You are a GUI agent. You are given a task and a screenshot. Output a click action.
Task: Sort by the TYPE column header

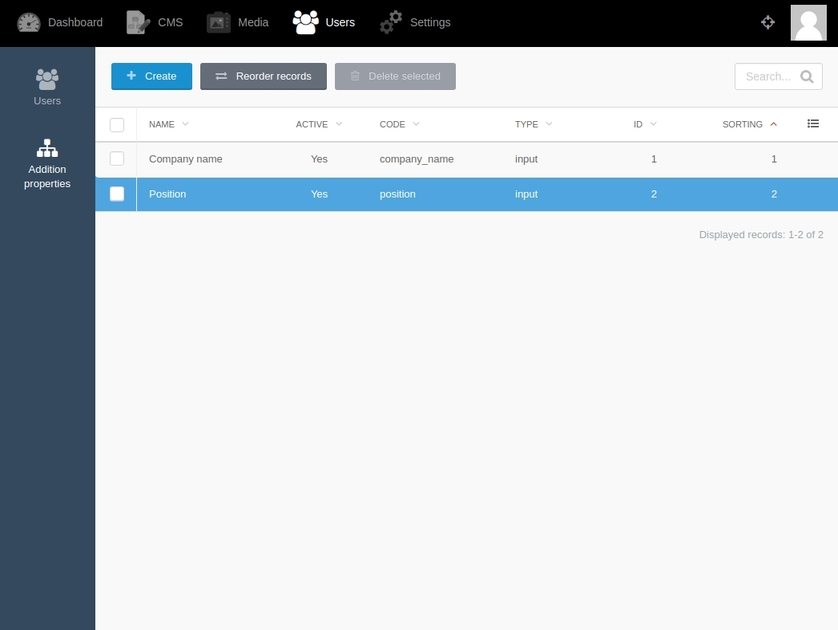526,125
